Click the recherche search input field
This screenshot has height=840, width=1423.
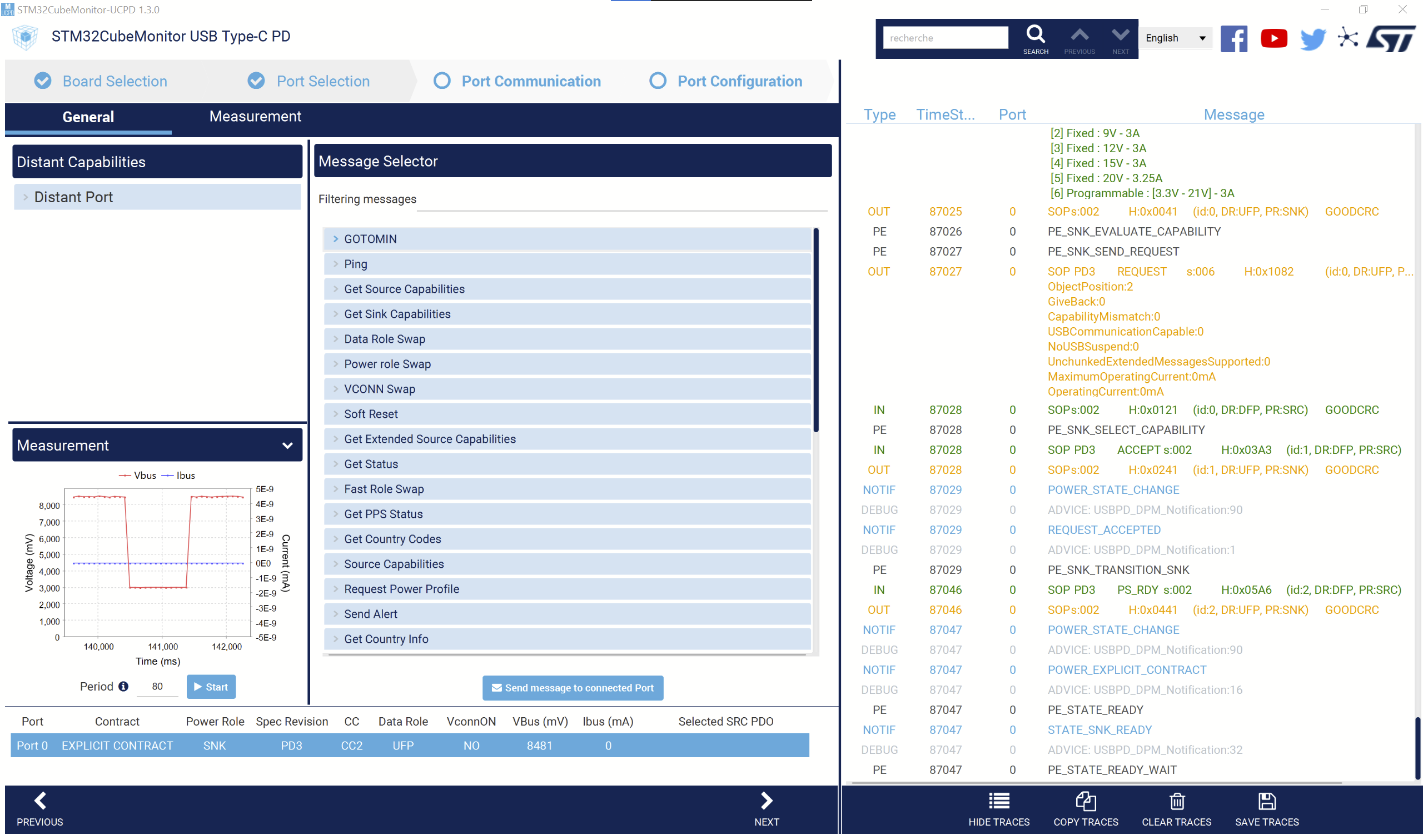(x=944, y=38)
